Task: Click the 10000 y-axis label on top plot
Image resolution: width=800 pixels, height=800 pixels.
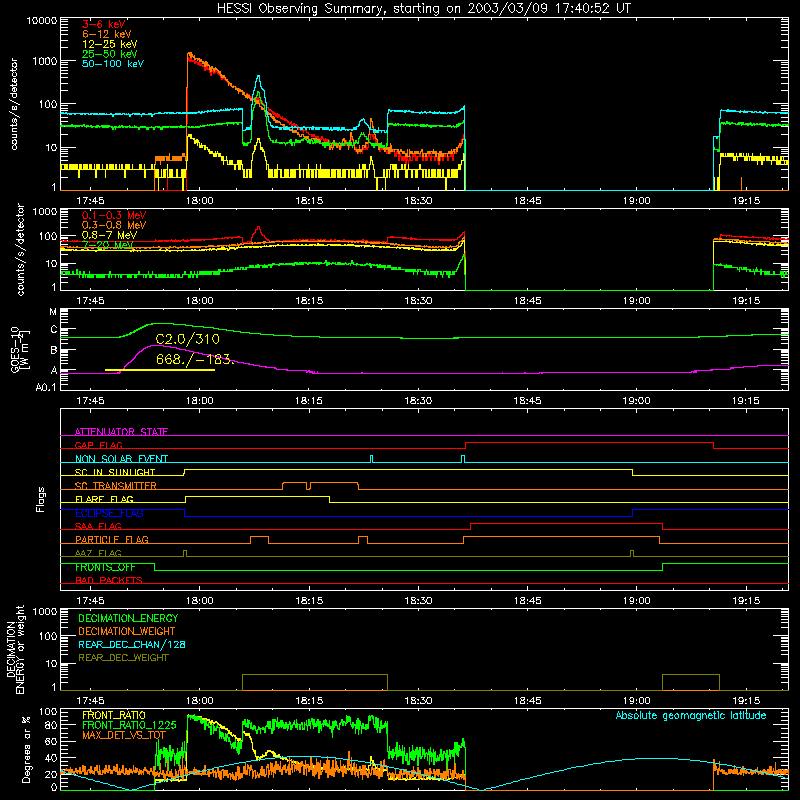Action: (41, 20)
